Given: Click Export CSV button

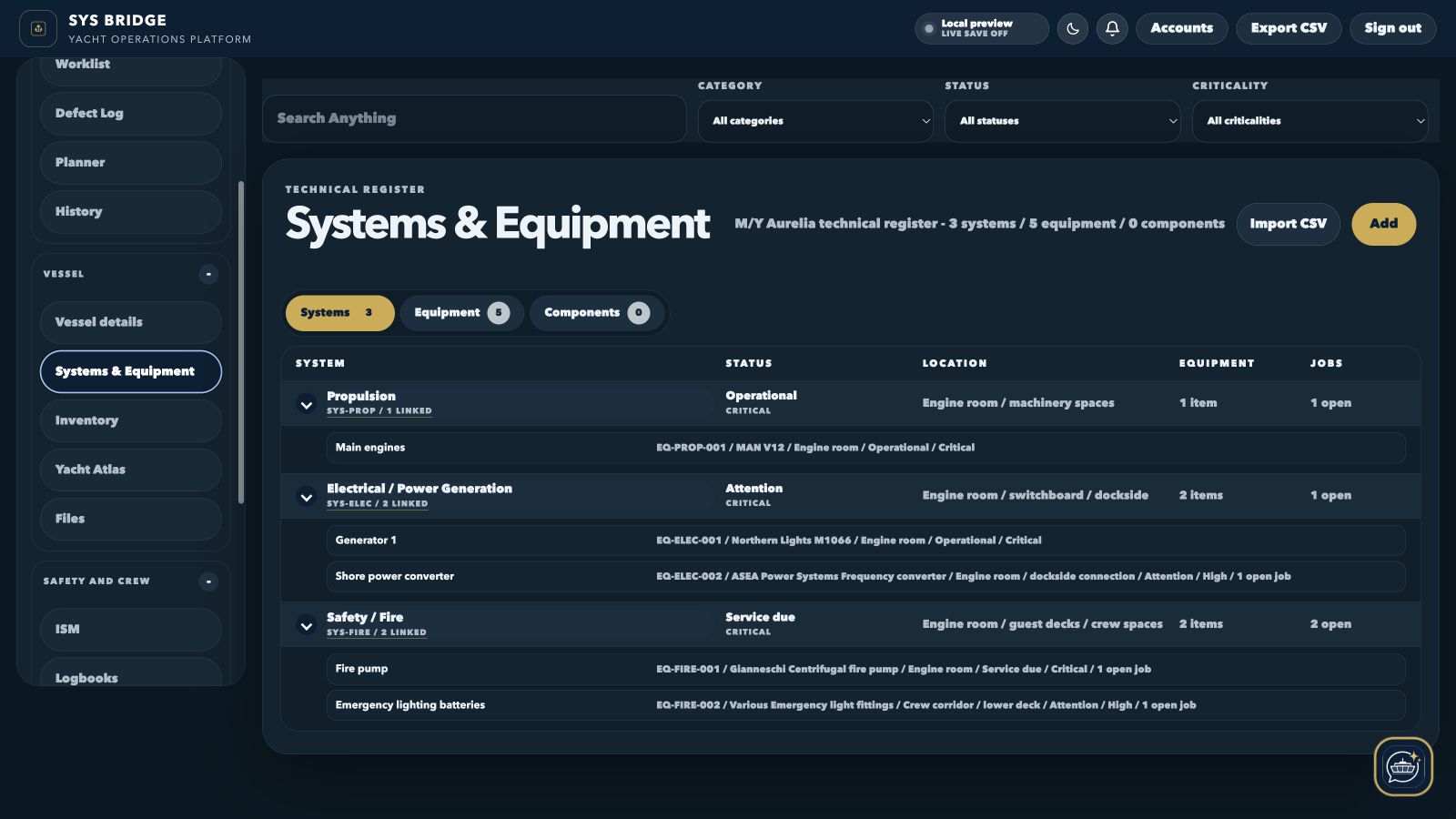Looking at the screenshot, I should point(1289,28).
